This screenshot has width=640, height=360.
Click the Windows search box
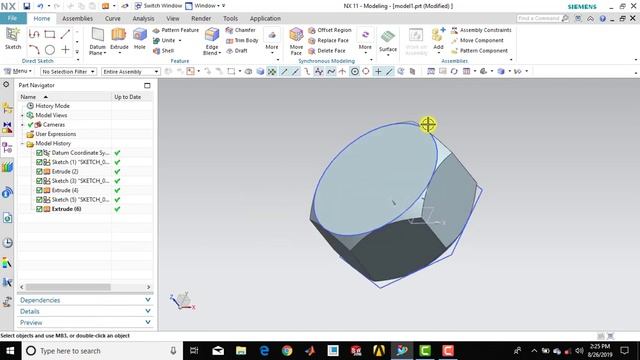102,351
